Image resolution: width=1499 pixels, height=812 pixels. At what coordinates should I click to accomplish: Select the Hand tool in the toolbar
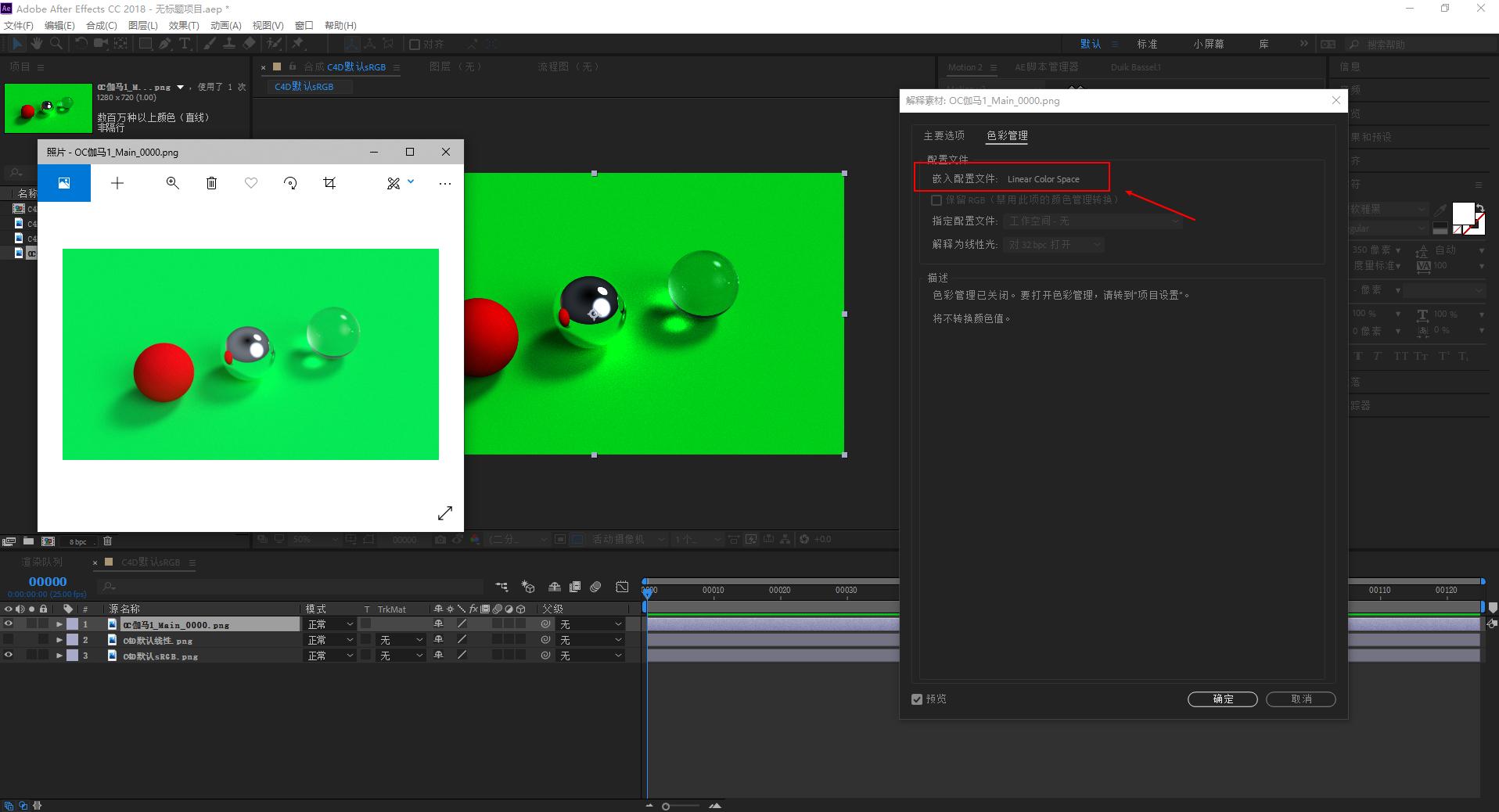(37, 44)
